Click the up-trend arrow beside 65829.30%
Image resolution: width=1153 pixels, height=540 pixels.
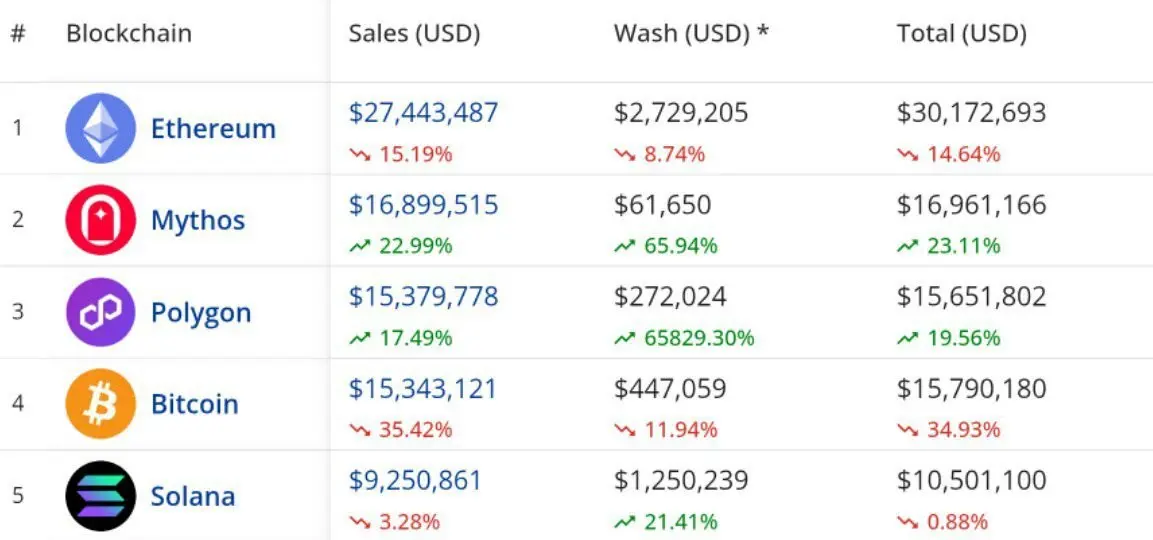[x=624, y=338]
